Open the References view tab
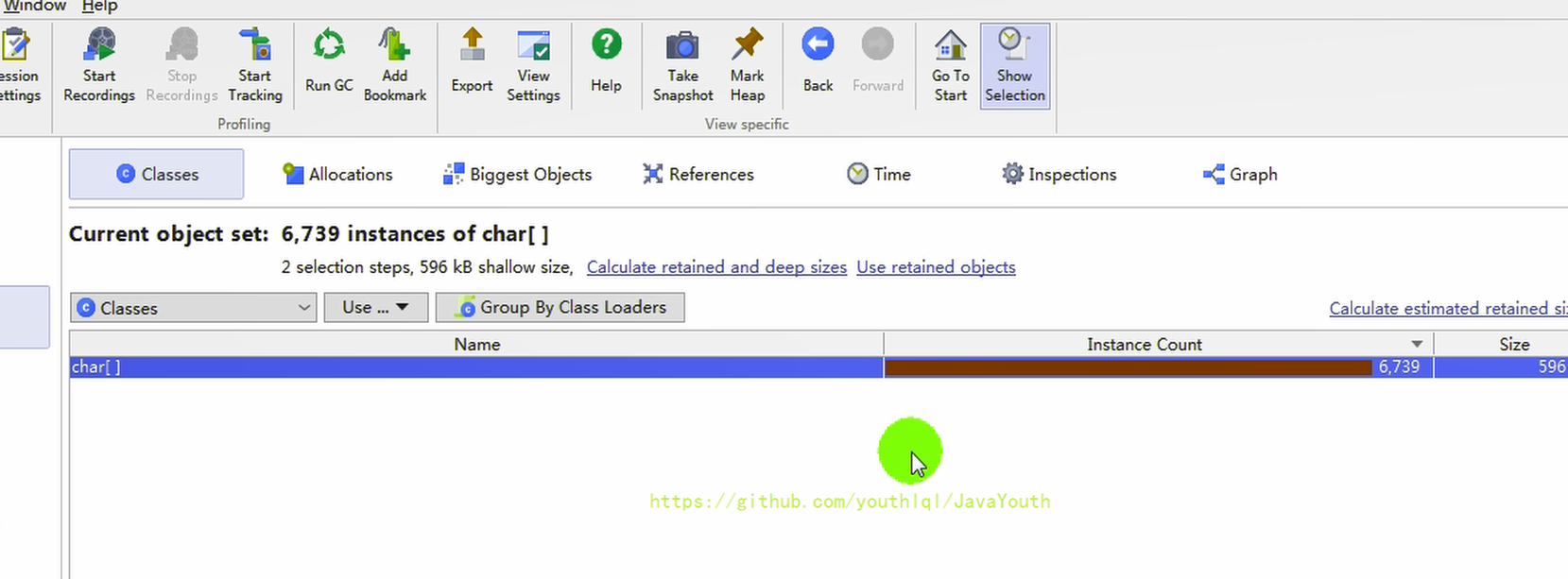Screen dimensions: 1568x579 point(698,174)
